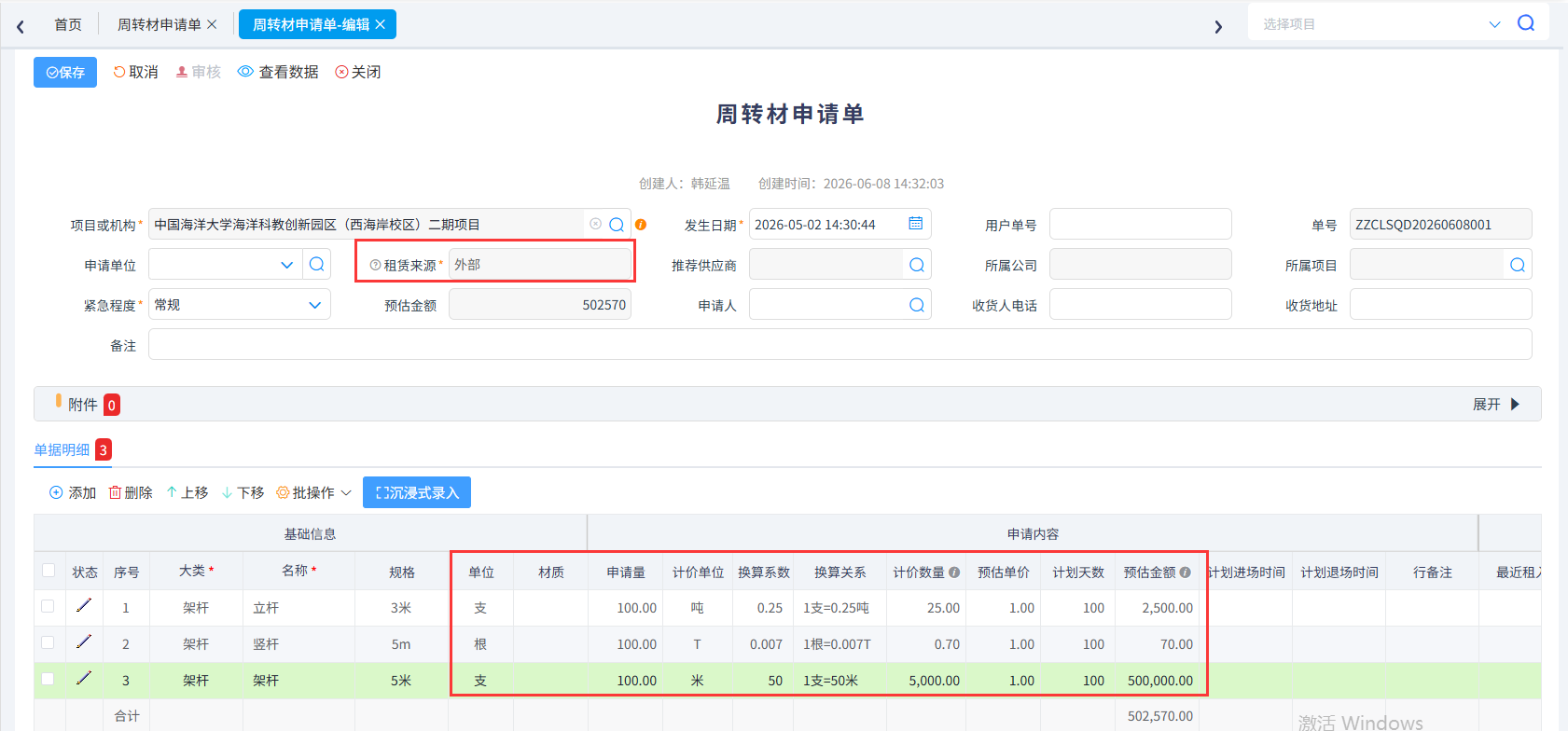Image resolution: width=1568 pixels, height=731 pixels.
Task: Expand the 附件 section with 展开
Action: pos(1496,404)
